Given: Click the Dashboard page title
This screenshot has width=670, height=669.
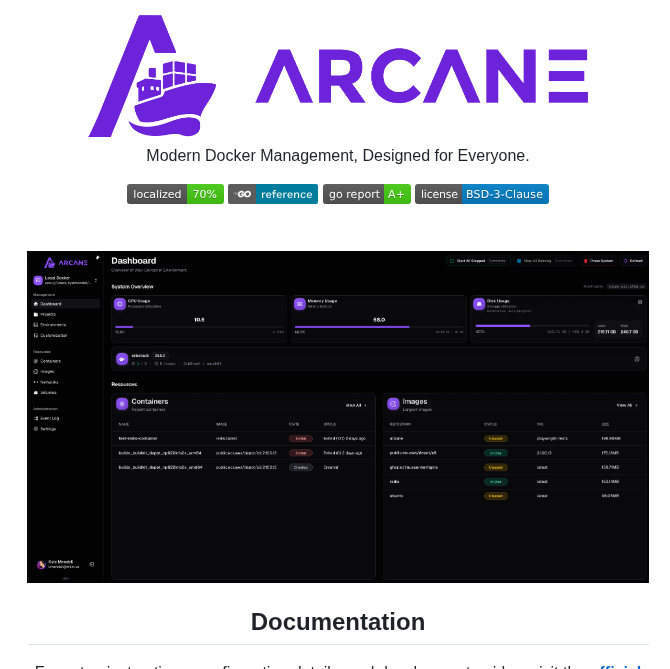Looking at the screenshot, I should [x=134, y=261].
